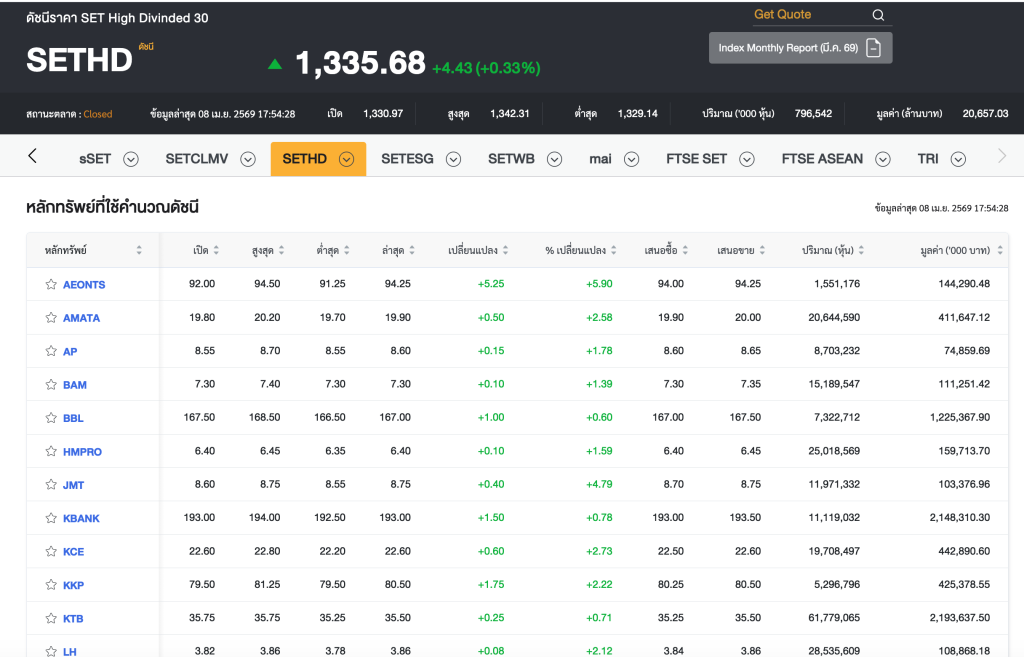Screen dimensions: 1024x657
Task: Go to previous index tabs with left arrow
Action: click(32, 155)
